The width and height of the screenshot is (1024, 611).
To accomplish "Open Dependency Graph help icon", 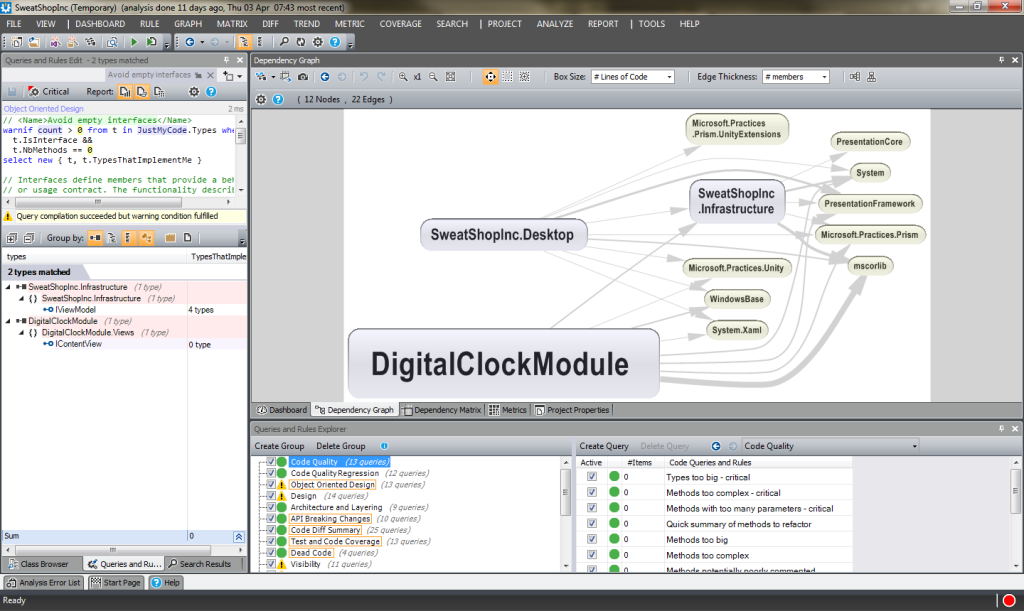I will [x=278, y=99].
